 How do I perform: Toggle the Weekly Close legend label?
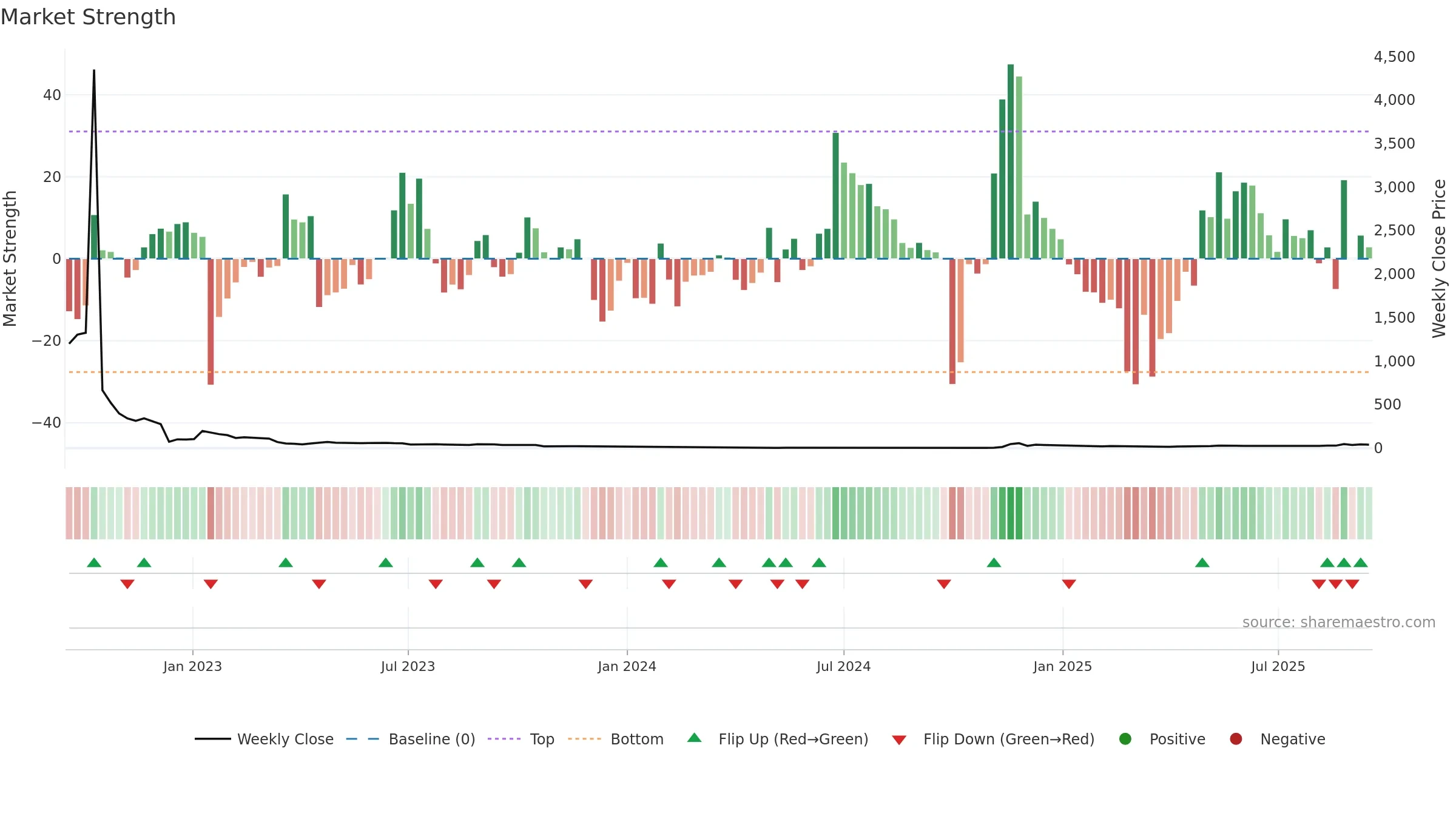(x=285, y=740)
